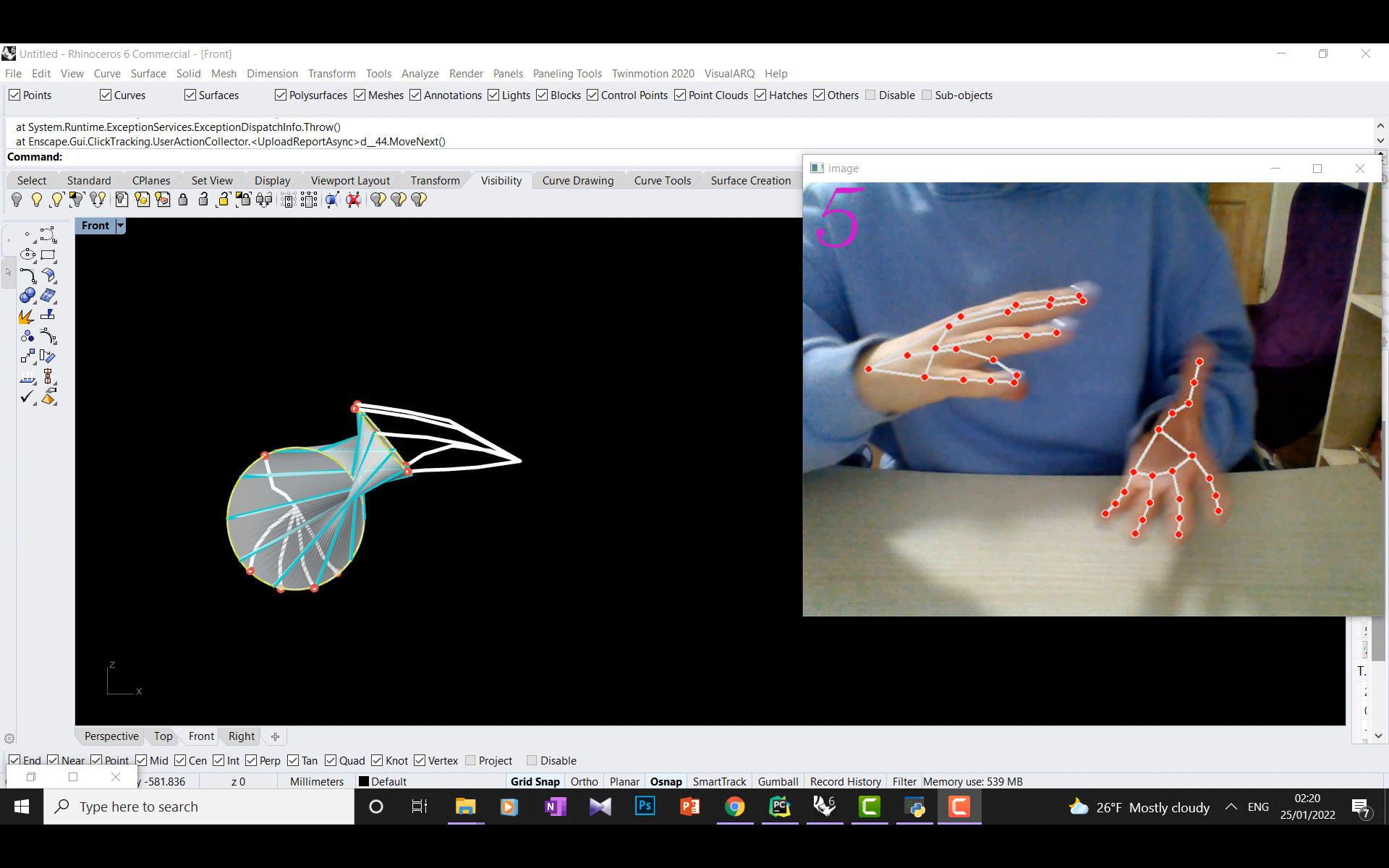Click the Hide objects gray lightbulb icon
Screen dimensions: 1389x868
(17, 200)
